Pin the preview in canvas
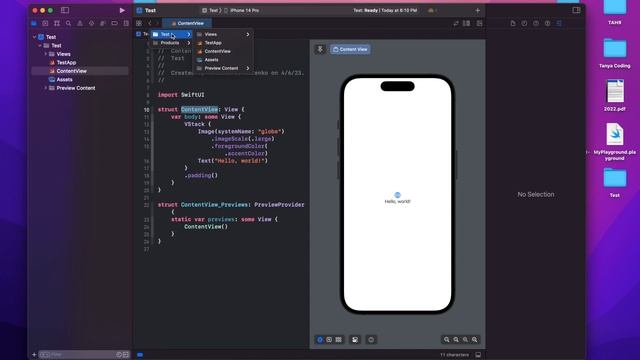Image resolution: width=640 pixels, height=360 pixels. tap(320, 49)
